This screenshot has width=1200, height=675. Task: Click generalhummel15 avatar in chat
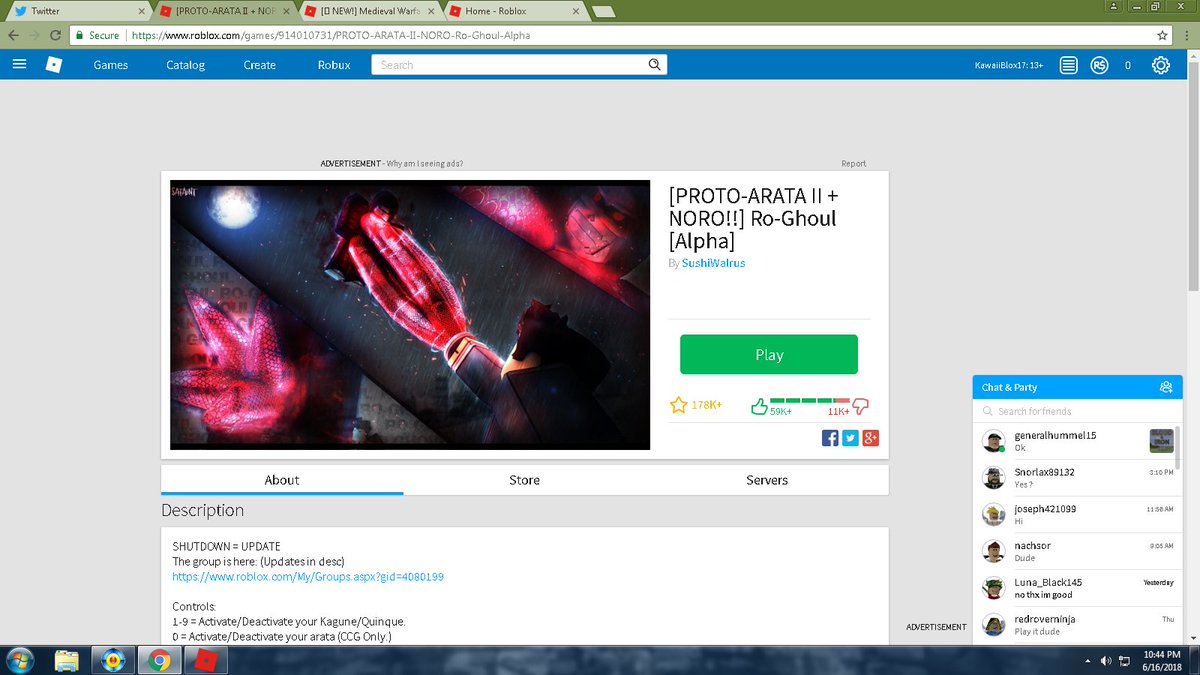point(993,442)
